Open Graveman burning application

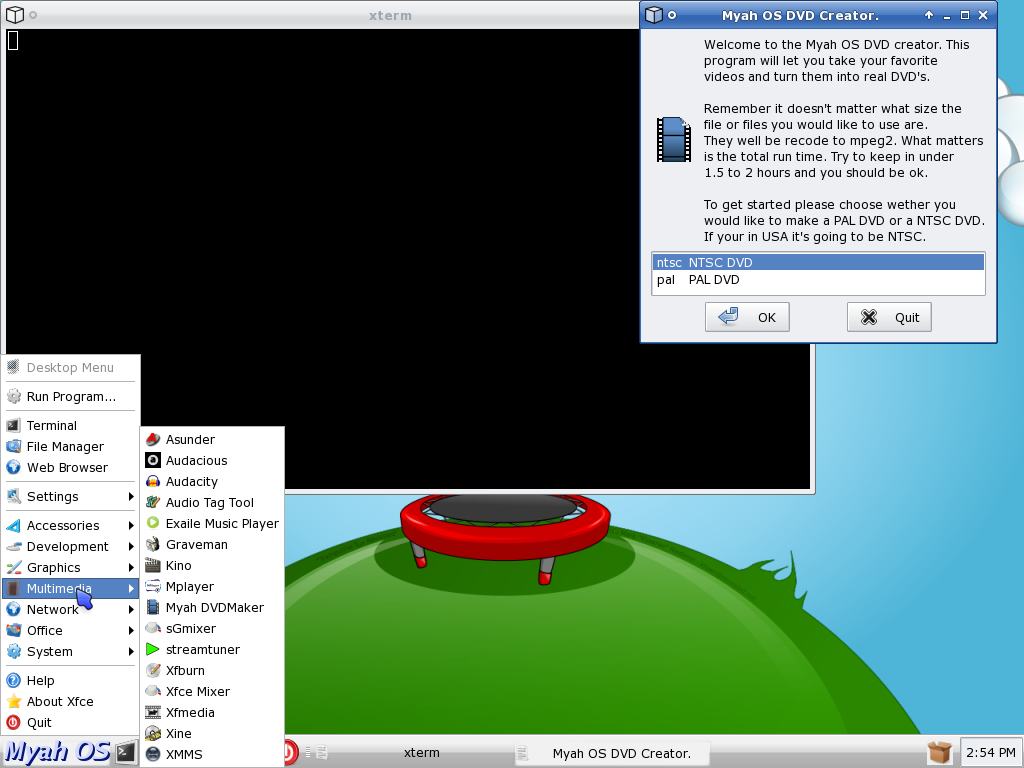[212, 544]
